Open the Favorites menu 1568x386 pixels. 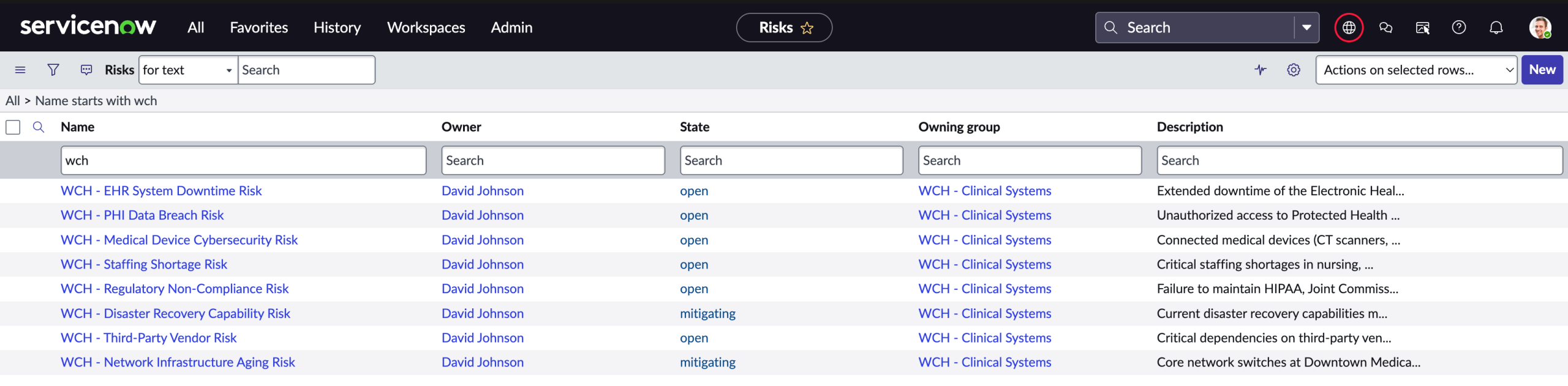coord(258,28)
